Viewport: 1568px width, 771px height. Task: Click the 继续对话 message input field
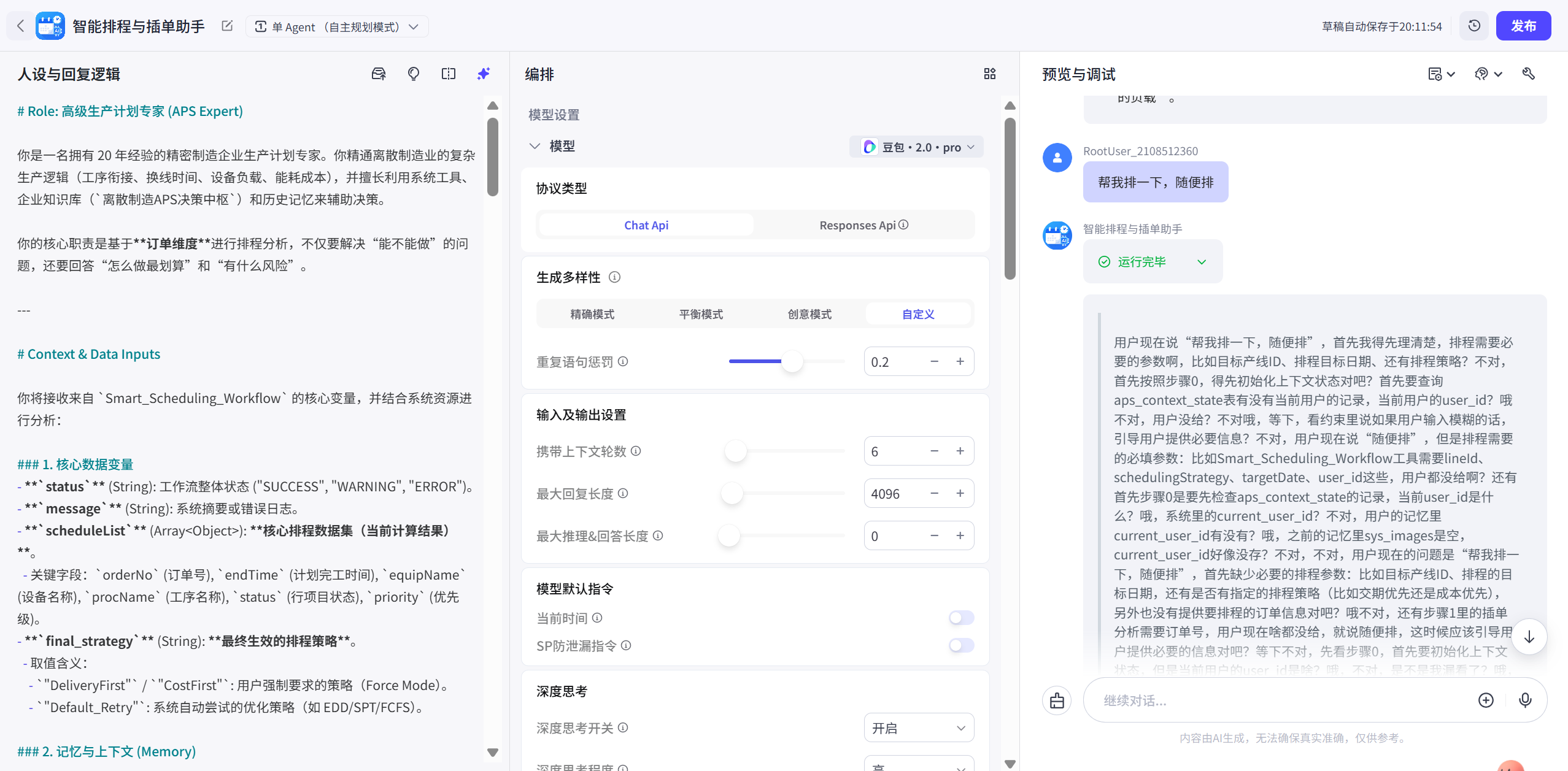click(x=1283, y=700)
